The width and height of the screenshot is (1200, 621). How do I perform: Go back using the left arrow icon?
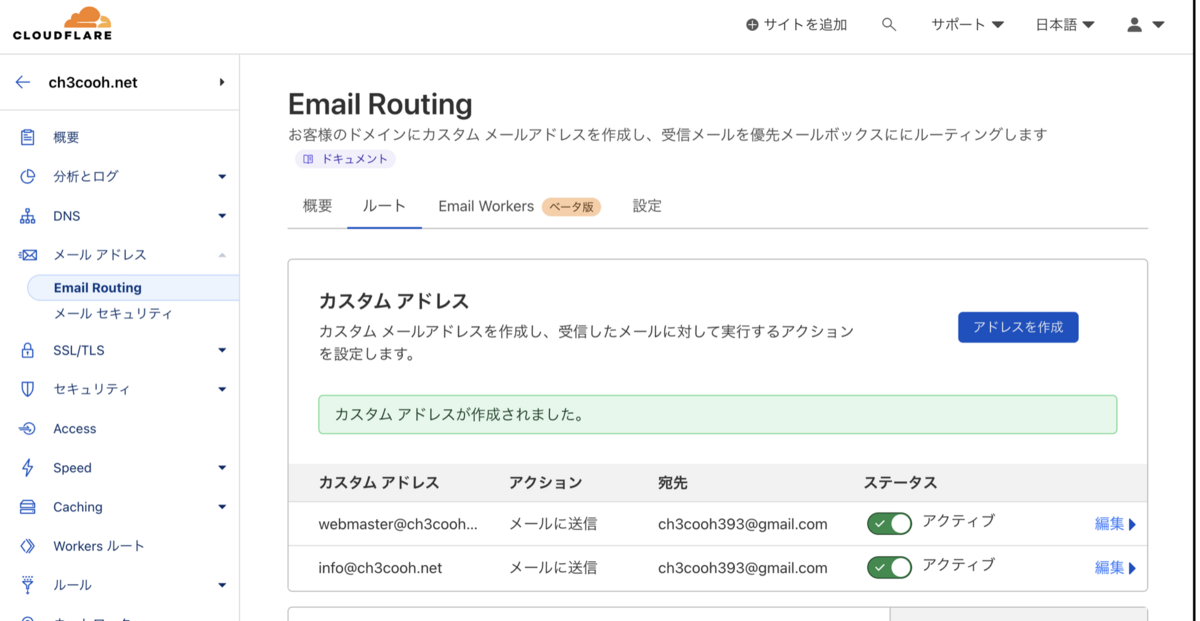[x=23, y=82]
